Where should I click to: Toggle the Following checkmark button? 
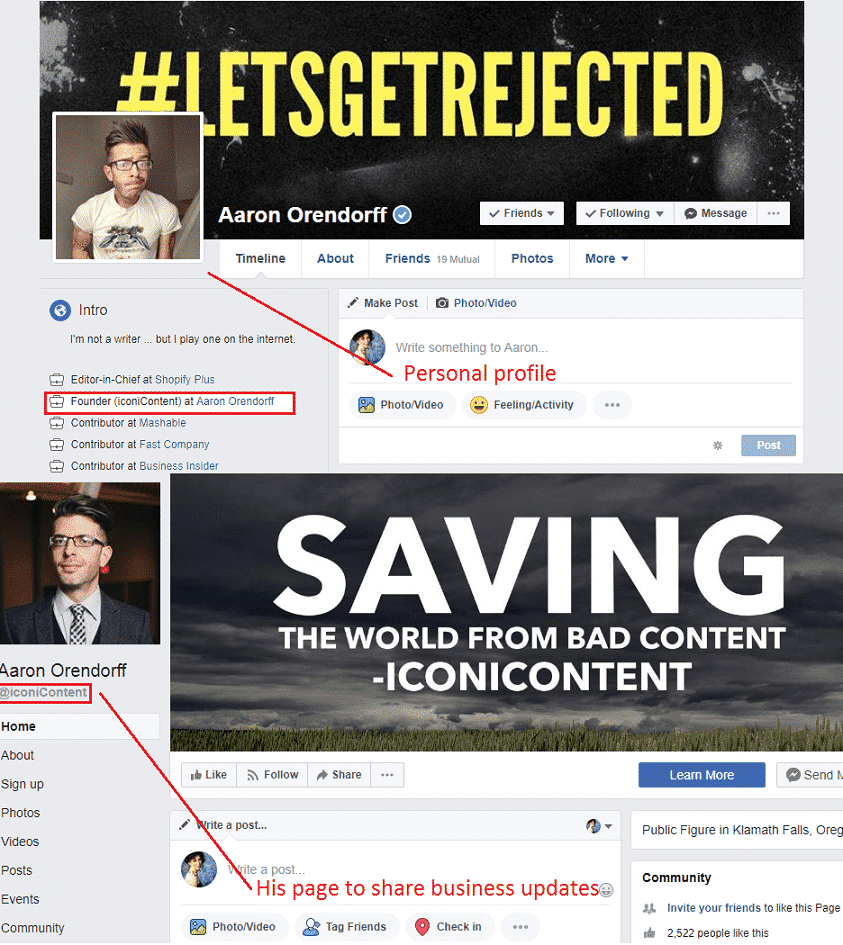pos(624,213)
